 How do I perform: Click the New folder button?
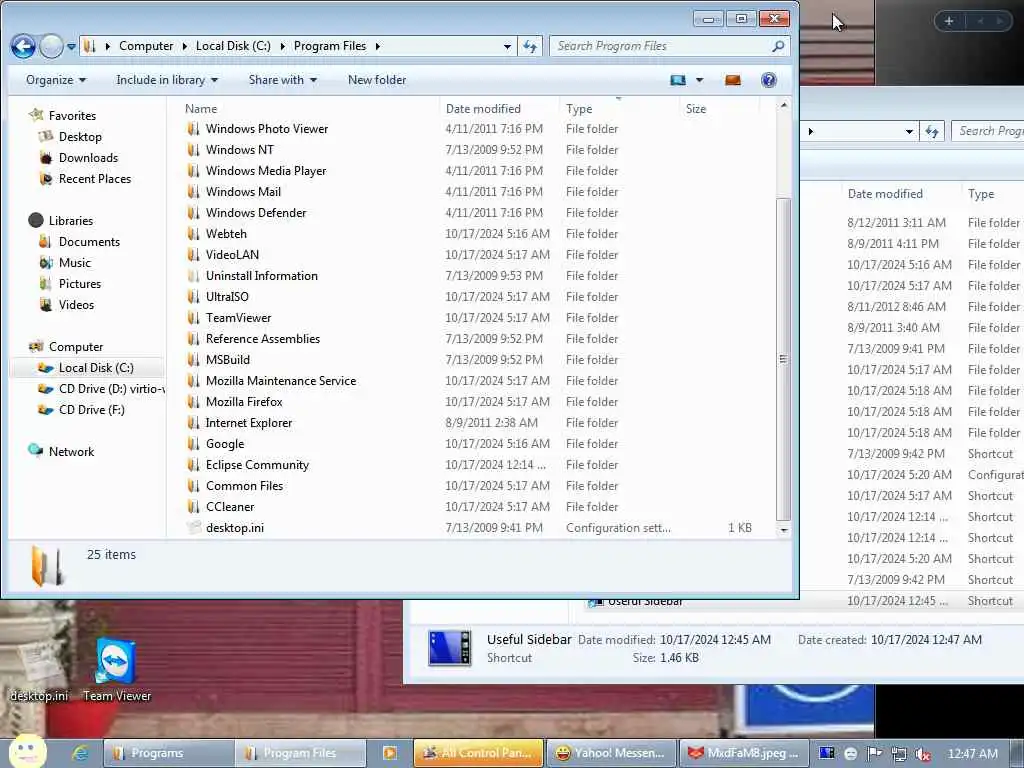point(377,80)
